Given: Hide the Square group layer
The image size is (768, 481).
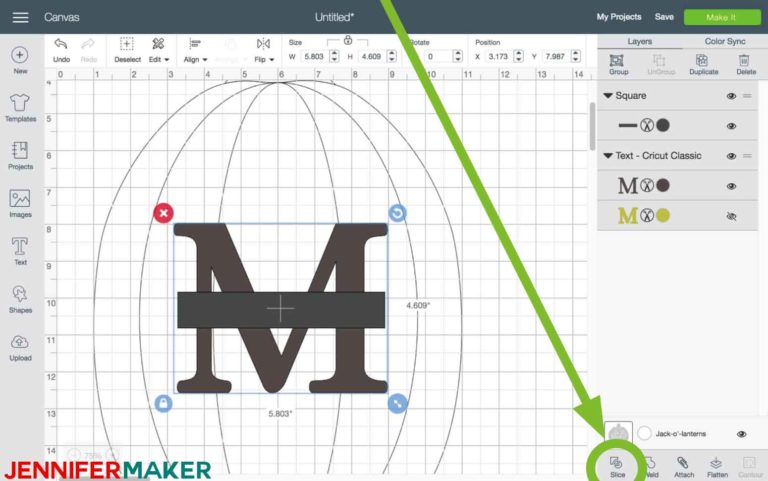Looking at the screenshot, I should pos(731,96).
